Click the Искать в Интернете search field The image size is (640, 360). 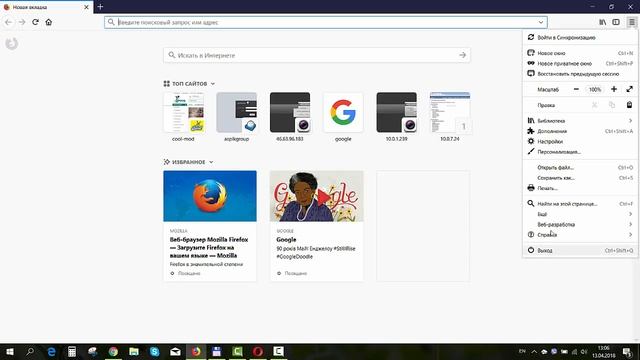[317, 55]
